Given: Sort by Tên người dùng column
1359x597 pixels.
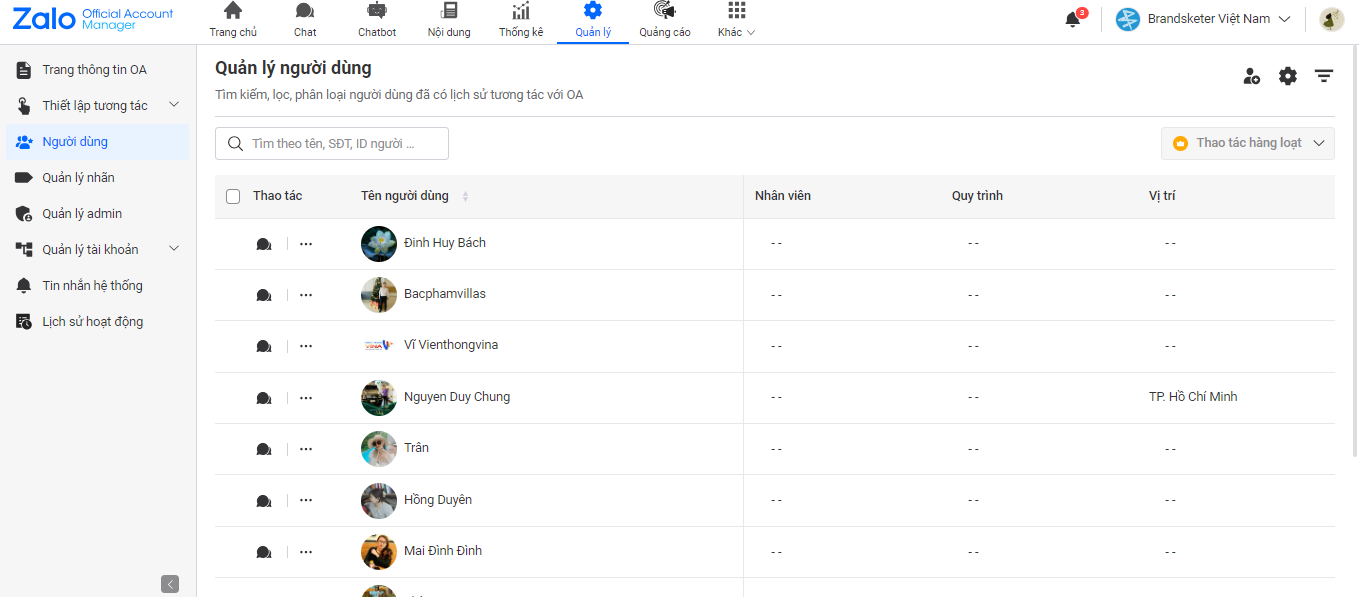Looking at the screenshot, I should coord(465,196).
